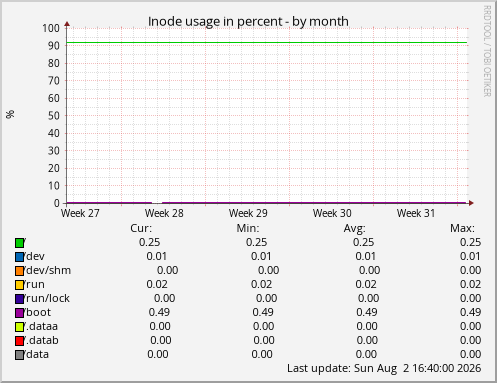Click the '/.dataa' legend label
This screenshot has height=383, width=497.
click(41, 326)
